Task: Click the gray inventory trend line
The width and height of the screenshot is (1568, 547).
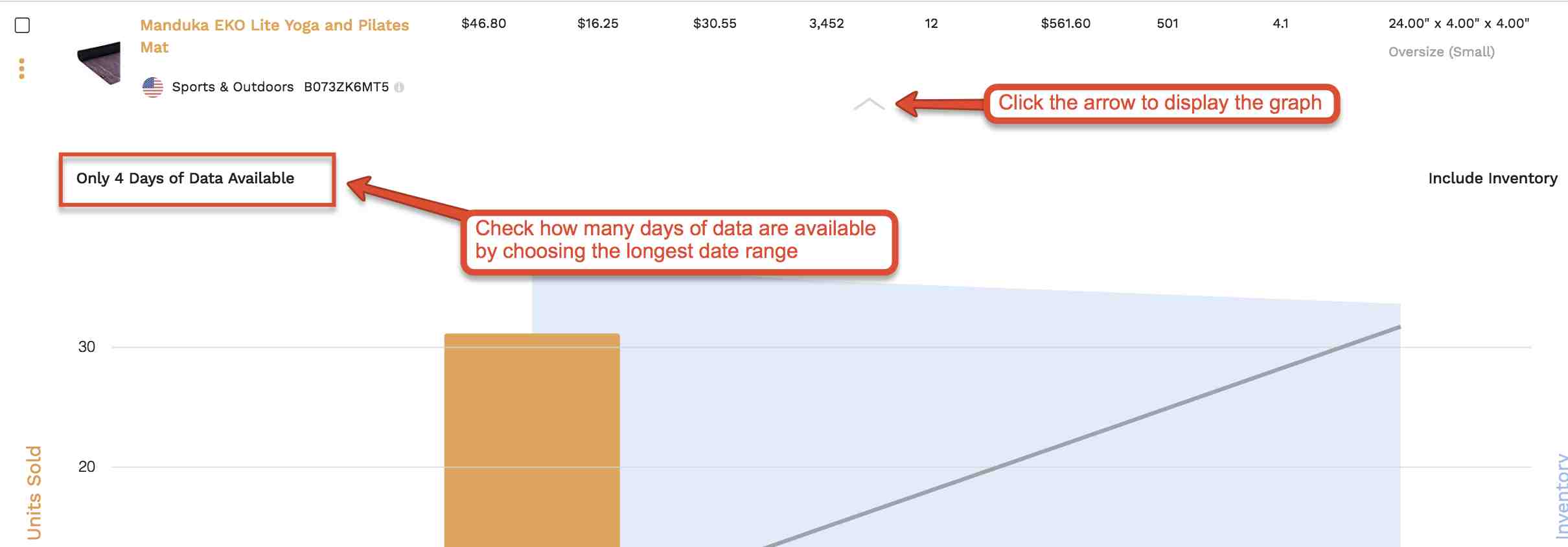Action: point(1082,437)
